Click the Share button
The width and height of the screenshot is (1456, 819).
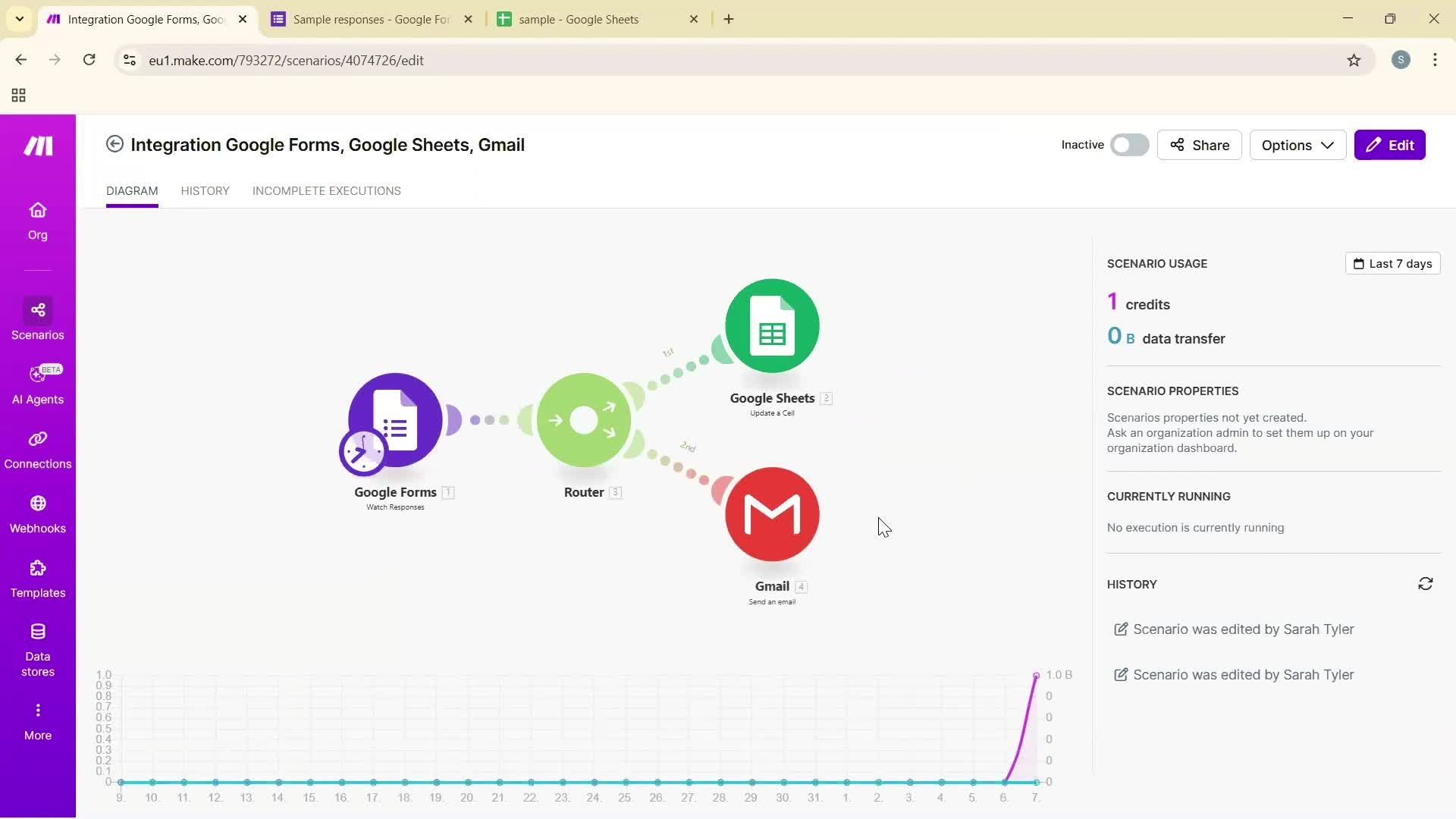1200,144
